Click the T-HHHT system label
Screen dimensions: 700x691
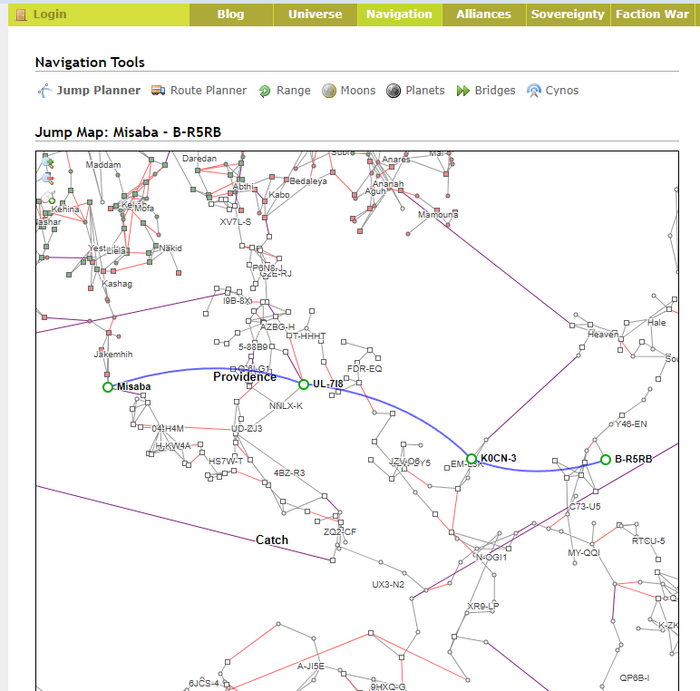coord(309,336)
